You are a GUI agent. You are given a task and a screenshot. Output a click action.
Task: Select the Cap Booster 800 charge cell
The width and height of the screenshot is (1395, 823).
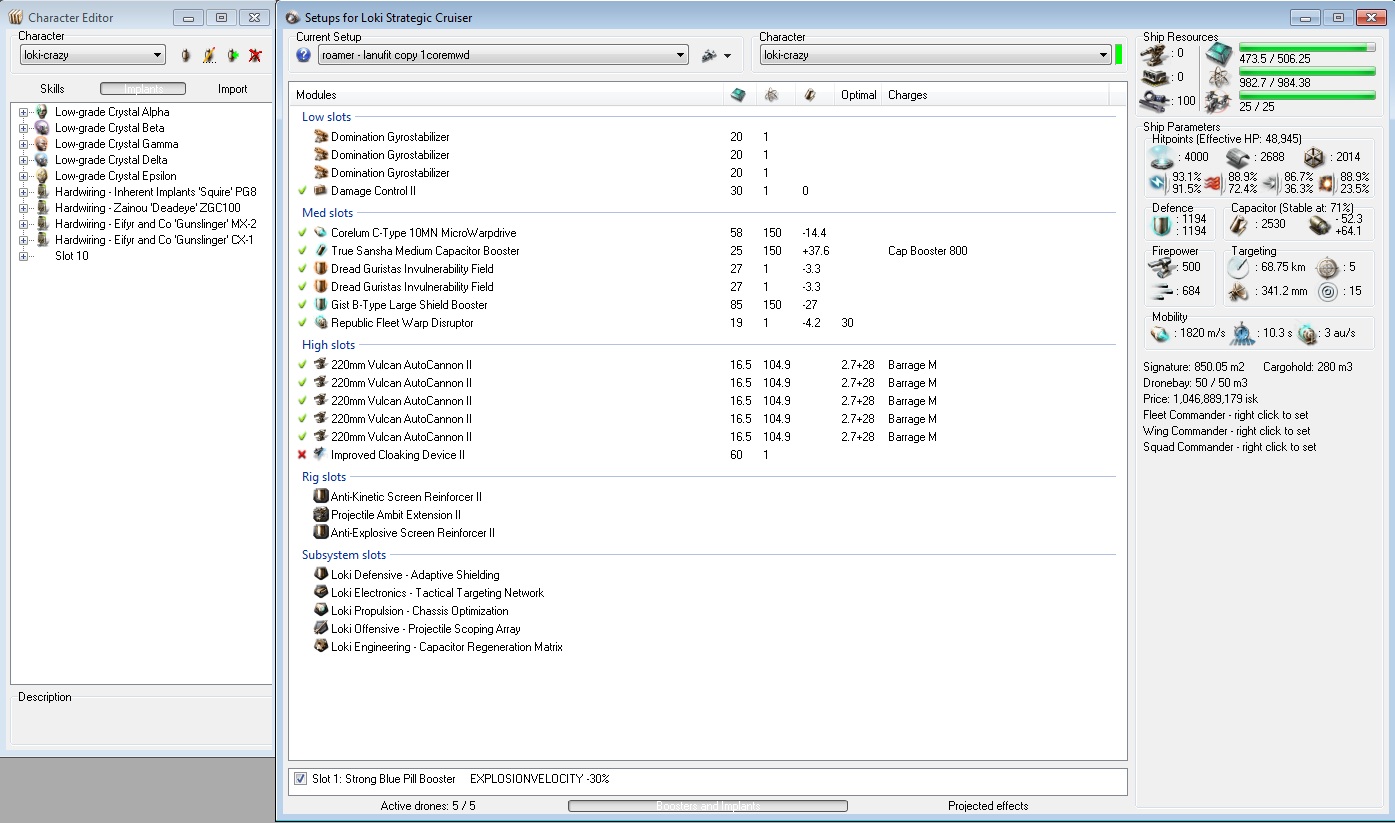pyautogui.click(x=928, y=251)
